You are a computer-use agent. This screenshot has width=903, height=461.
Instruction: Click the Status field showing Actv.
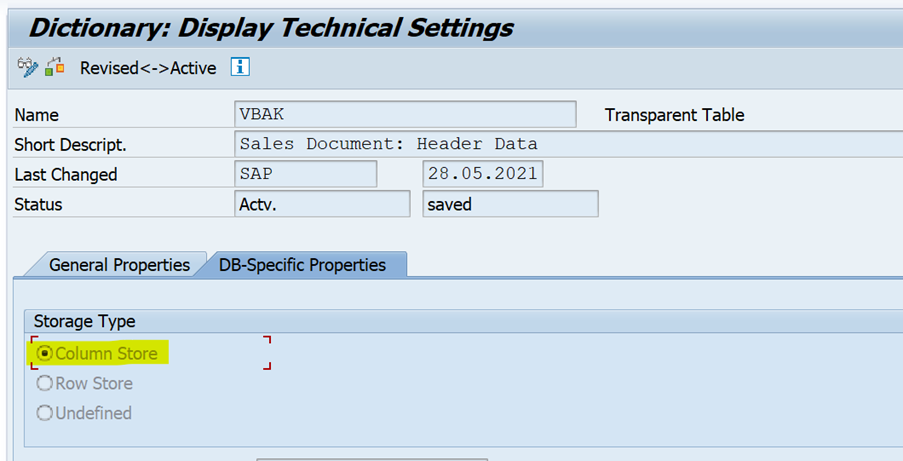[321, 204]
